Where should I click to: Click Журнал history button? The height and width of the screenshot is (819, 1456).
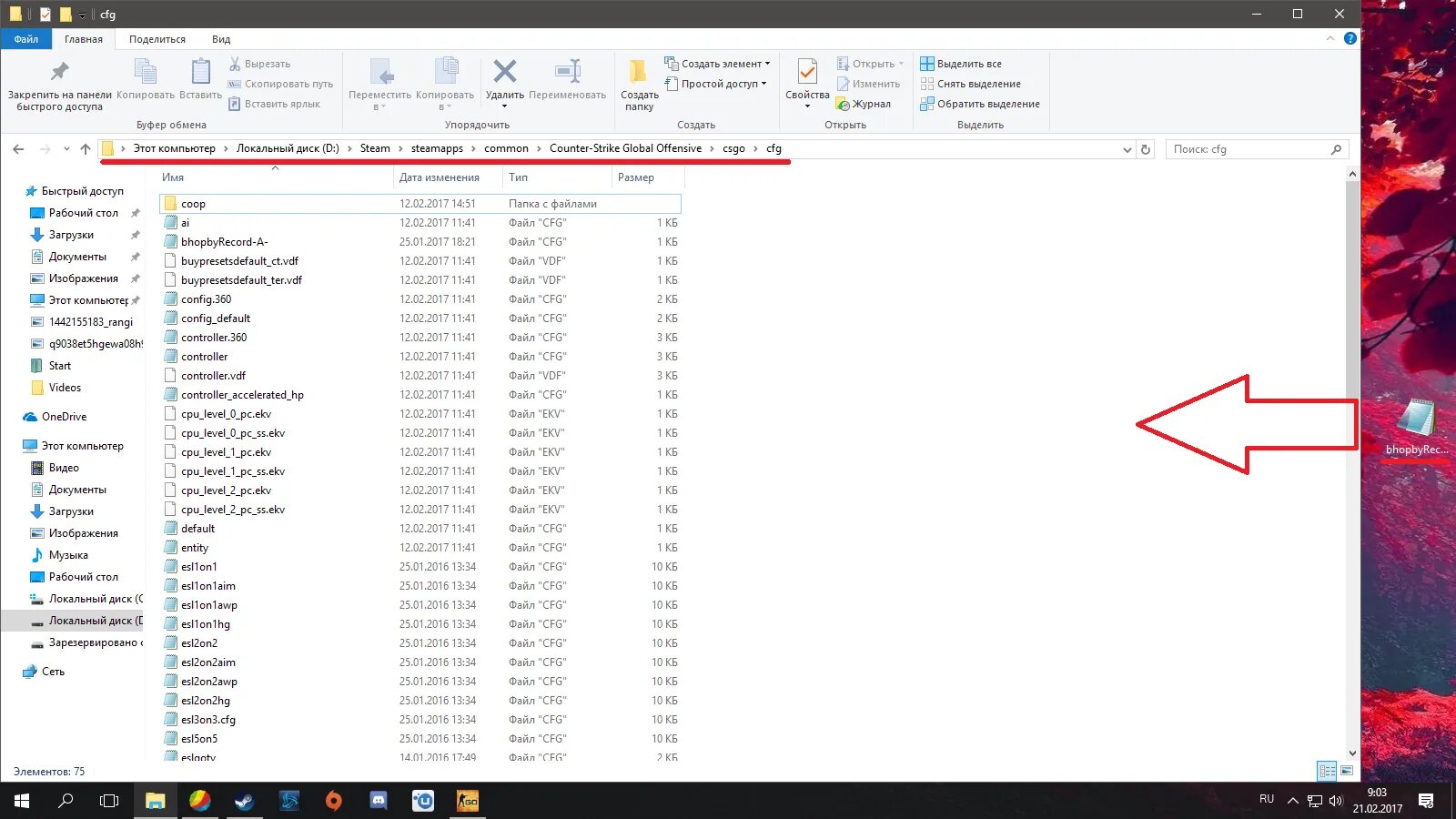(864, 104)
